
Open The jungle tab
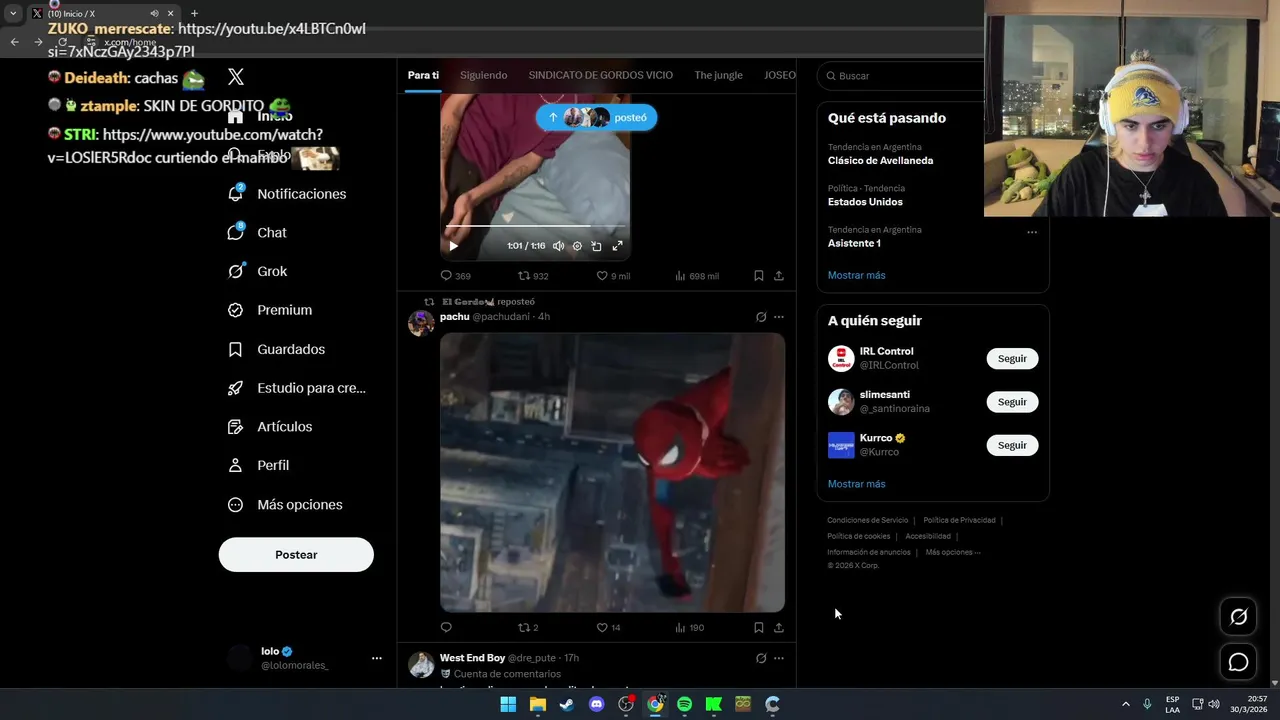pos(718,75)
